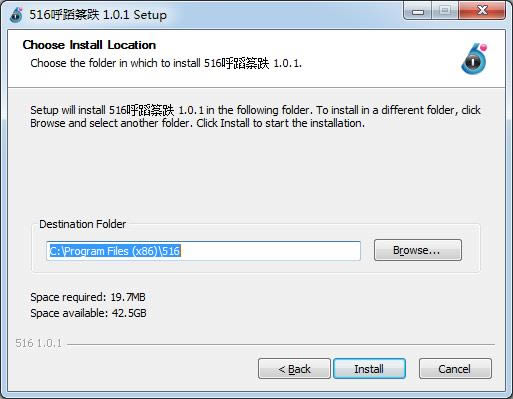Click the Space required: 19.7MB text
This screenshot has width=513, height=399.
[x=88, y=297]
